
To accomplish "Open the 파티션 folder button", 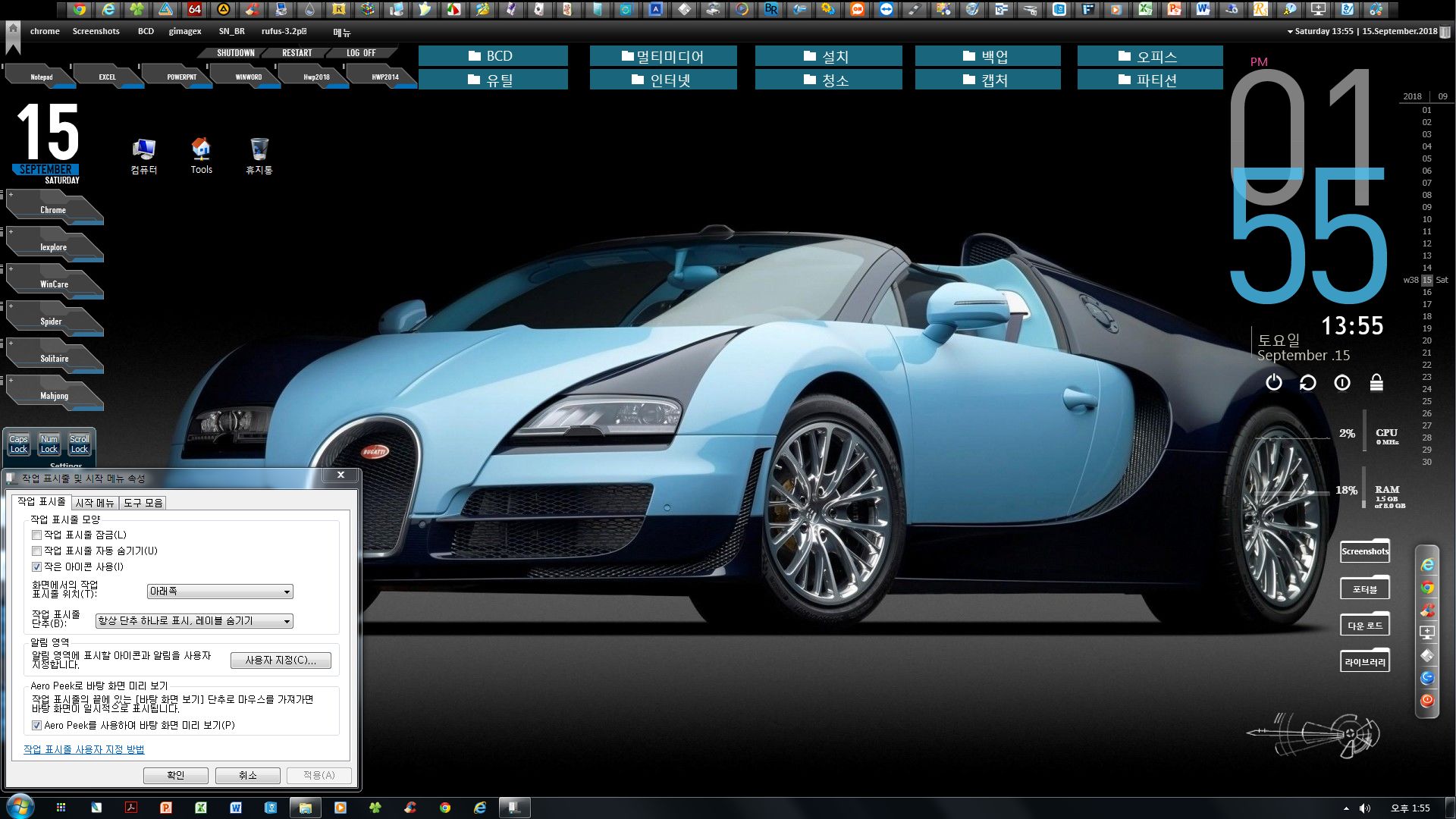I will [1150, 80].
